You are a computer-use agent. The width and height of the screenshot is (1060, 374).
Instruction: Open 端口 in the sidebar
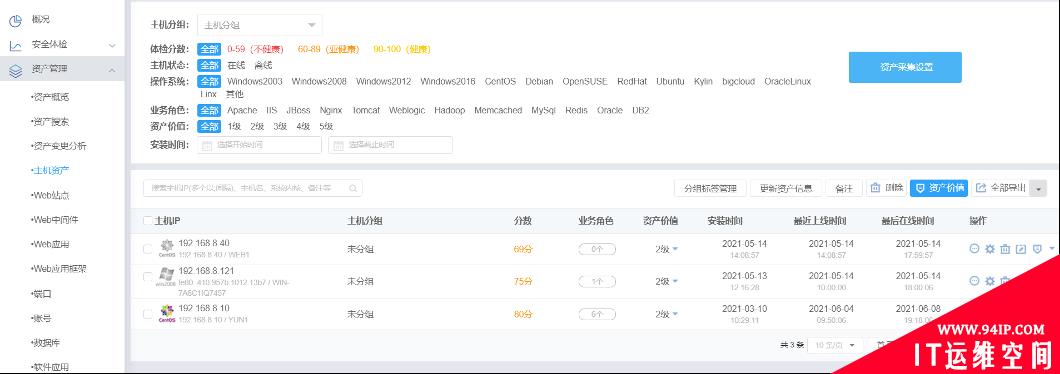pos(41,294)
